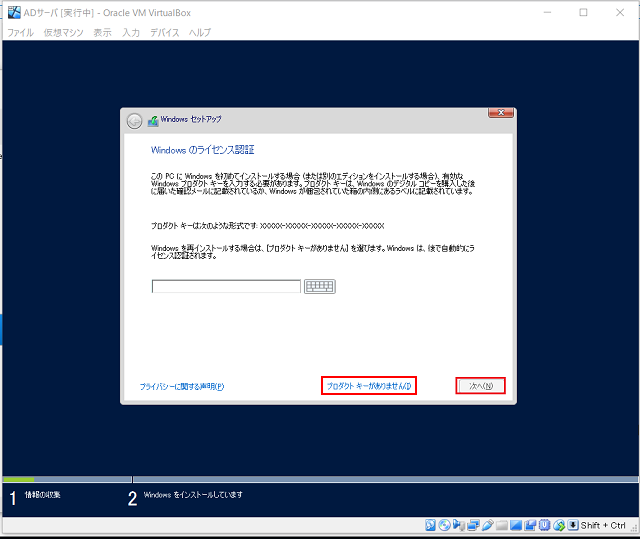The width and height of the screenshot is (640, 539).
Task: Click the Windows Setup title icon
Action: point(153,120)
